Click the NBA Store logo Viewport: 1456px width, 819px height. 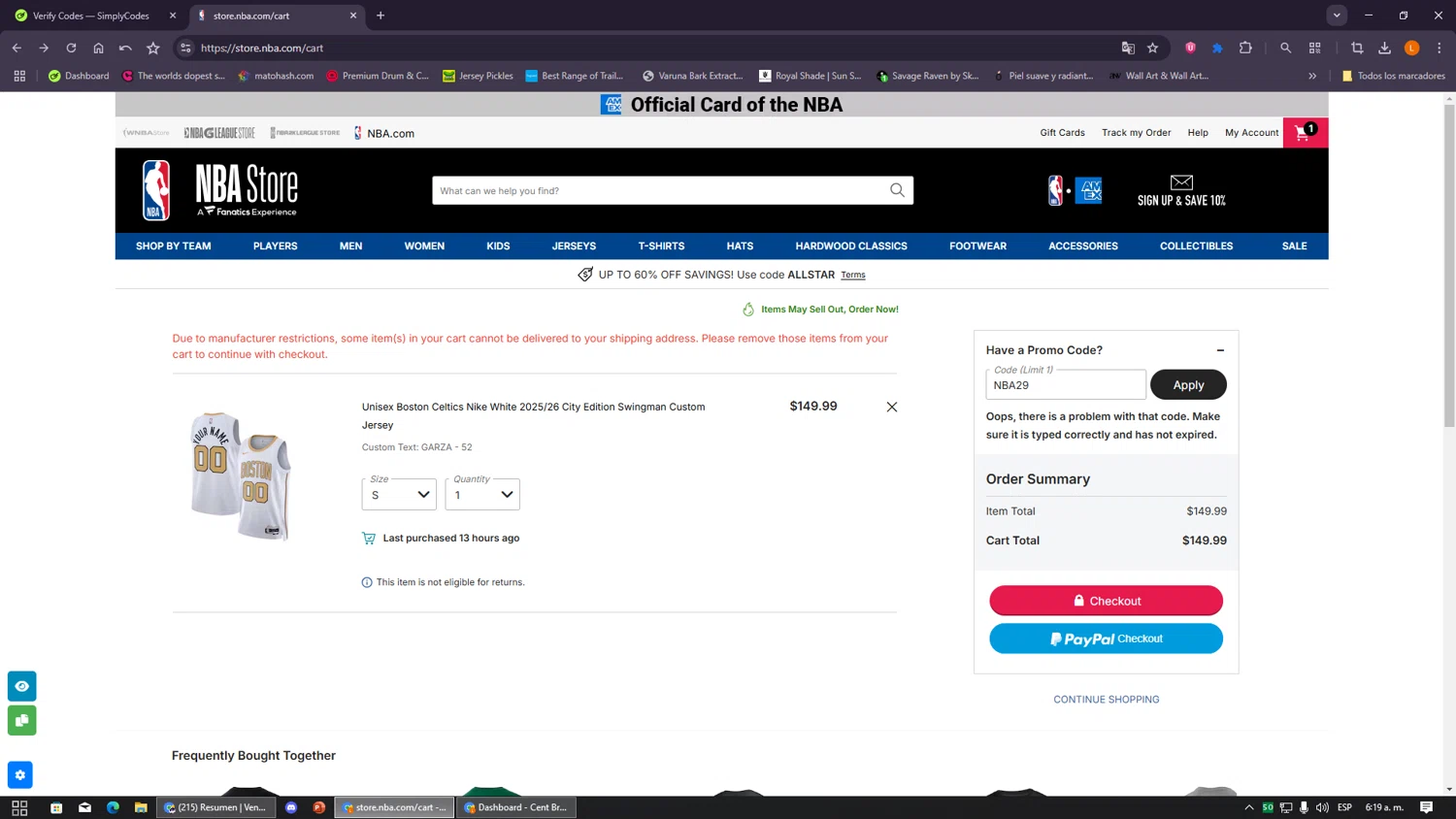point(220,190)
